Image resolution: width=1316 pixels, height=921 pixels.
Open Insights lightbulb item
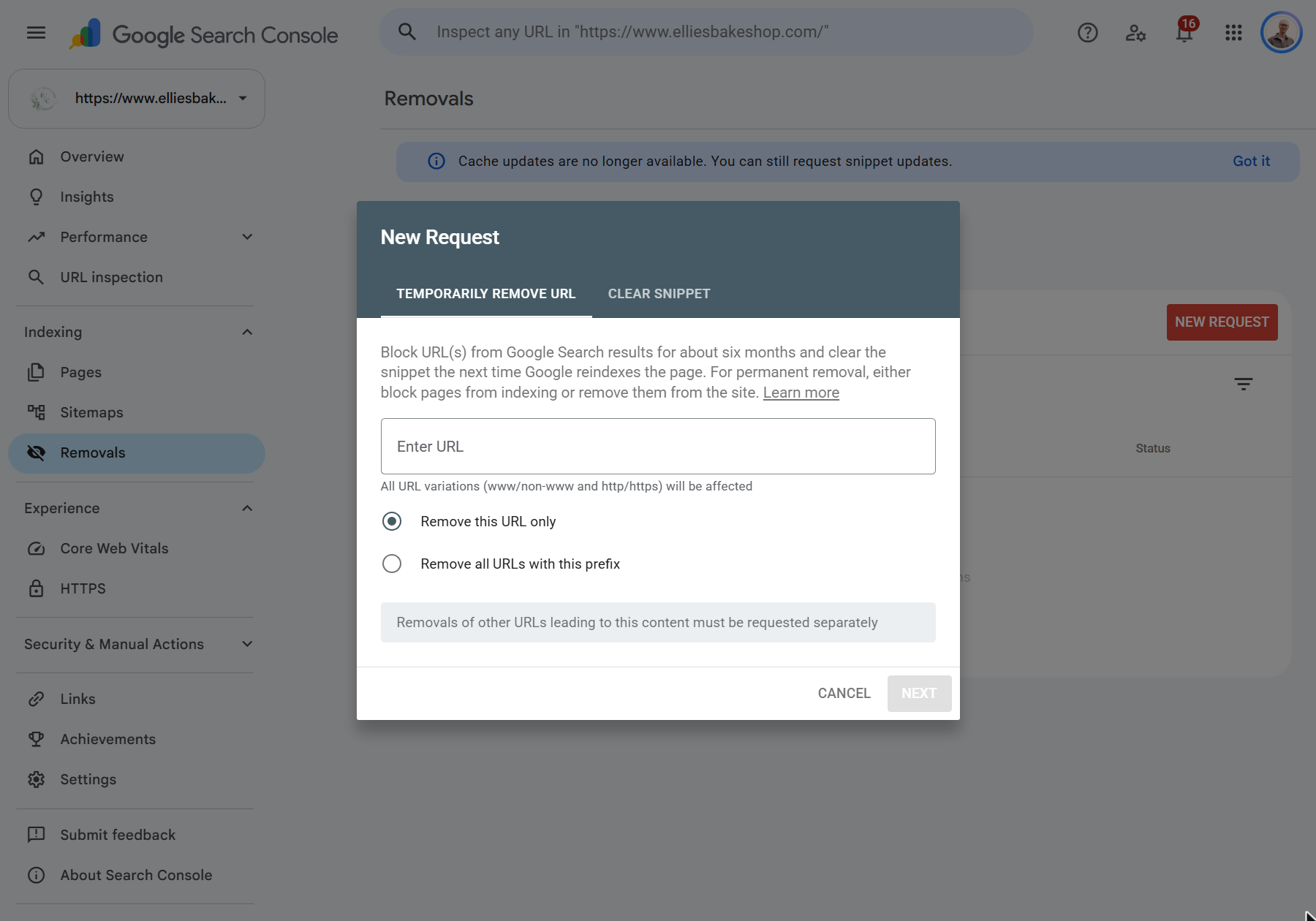click(135, 197)
